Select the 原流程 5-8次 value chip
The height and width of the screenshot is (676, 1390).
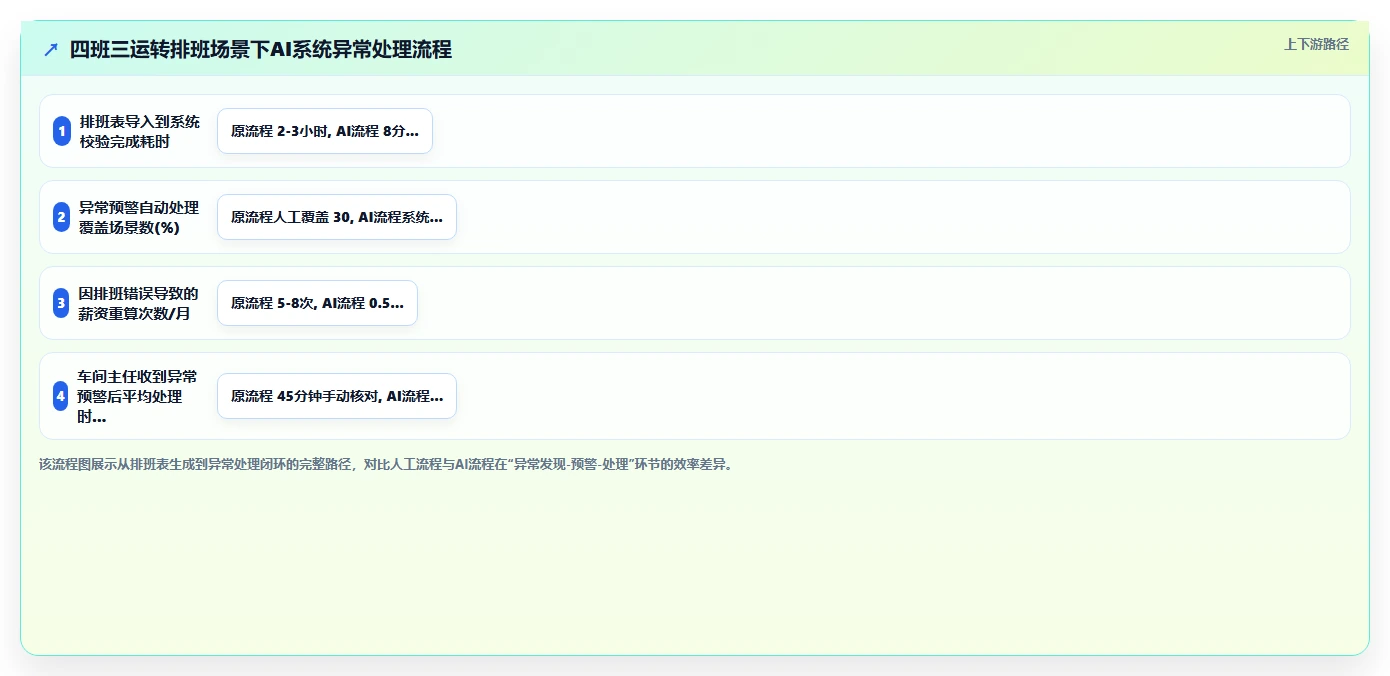point(317,303)
